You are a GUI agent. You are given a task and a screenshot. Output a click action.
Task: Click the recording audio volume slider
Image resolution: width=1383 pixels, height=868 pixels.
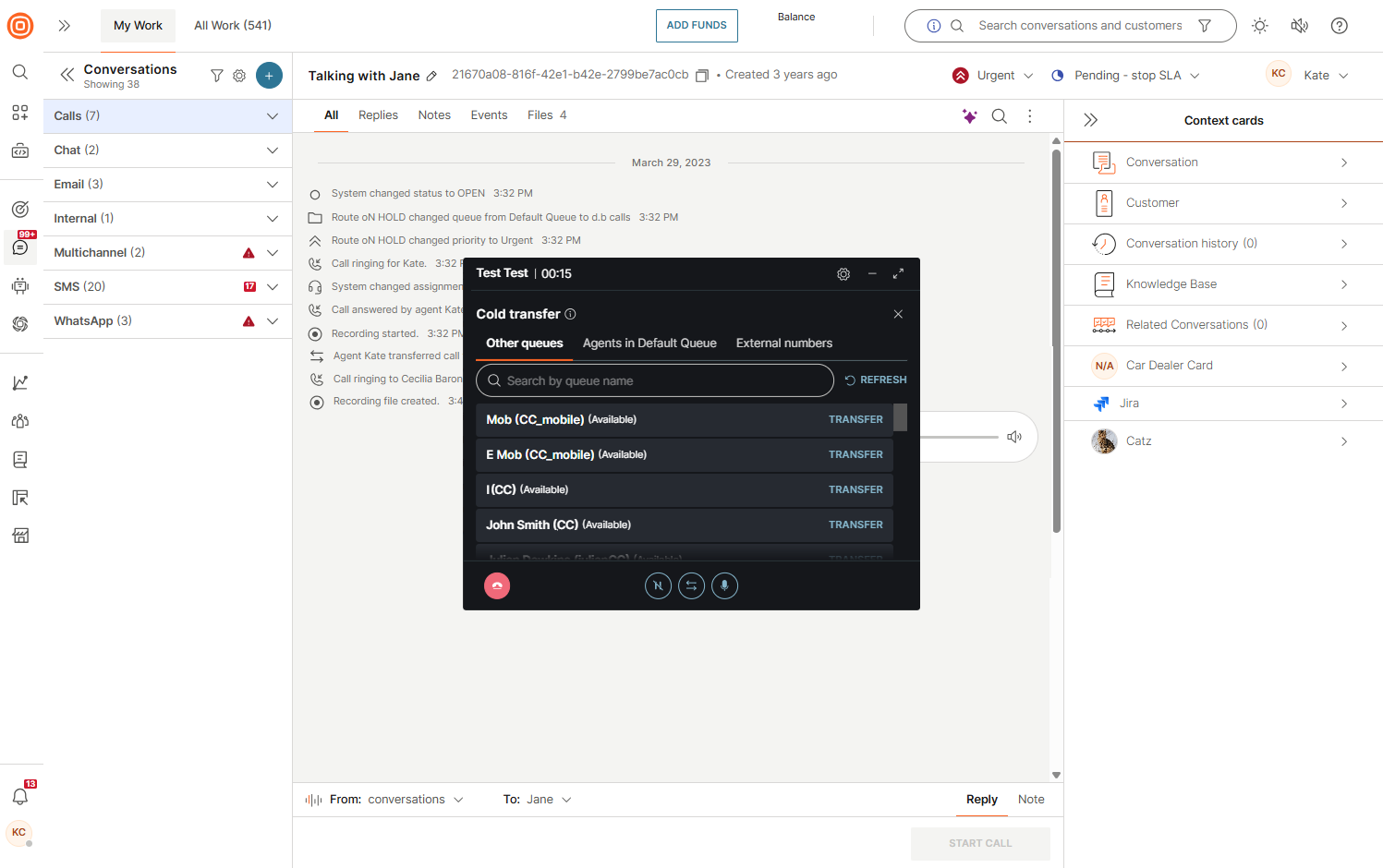(959, 437)
